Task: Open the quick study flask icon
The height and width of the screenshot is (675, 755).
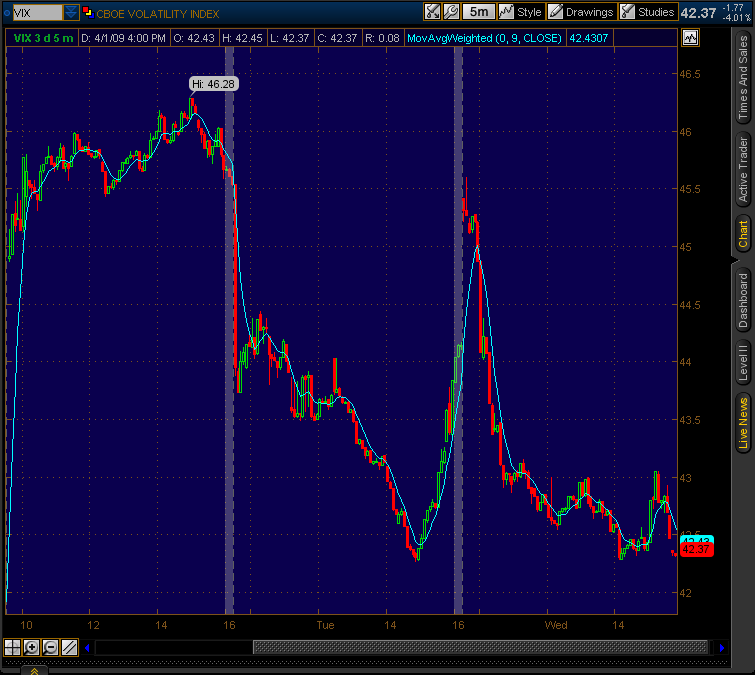Action: pyautogui.click(x=432, y=12)
